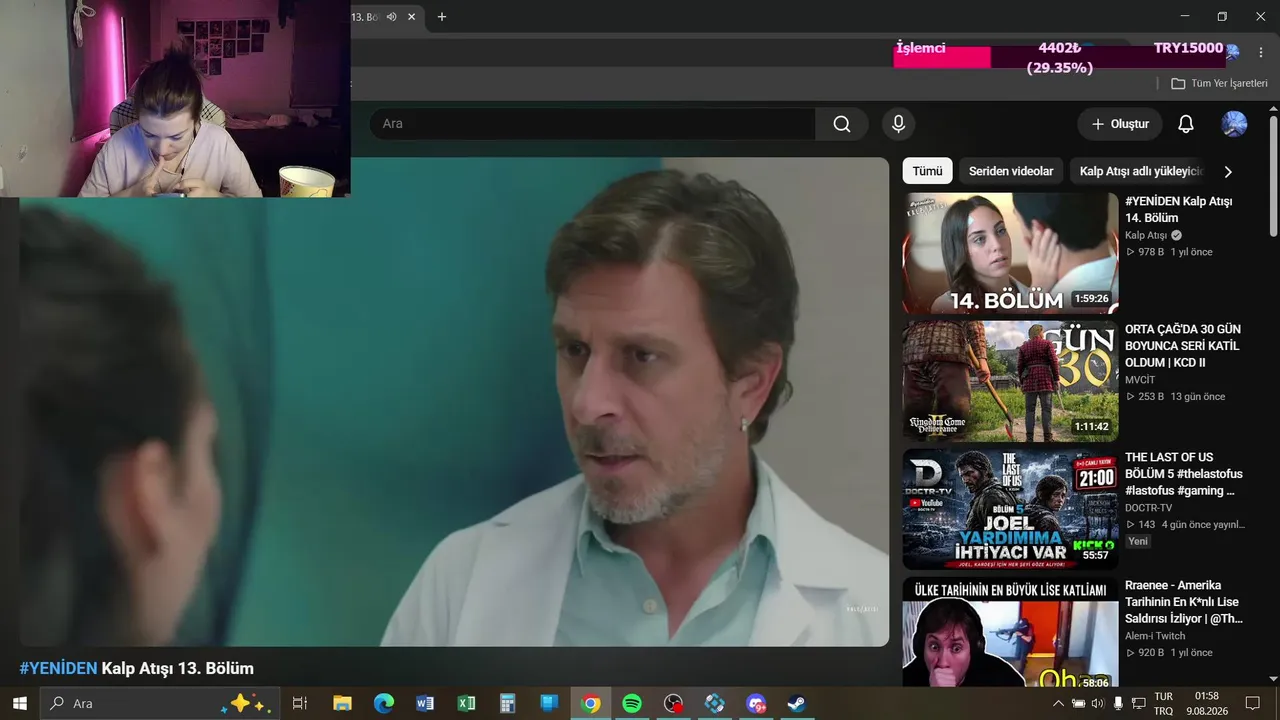This screenshot has width=1280, height=720.
Task: Click the #YENİDEN hashtag in the video title
Action: (x=58, y=668)
